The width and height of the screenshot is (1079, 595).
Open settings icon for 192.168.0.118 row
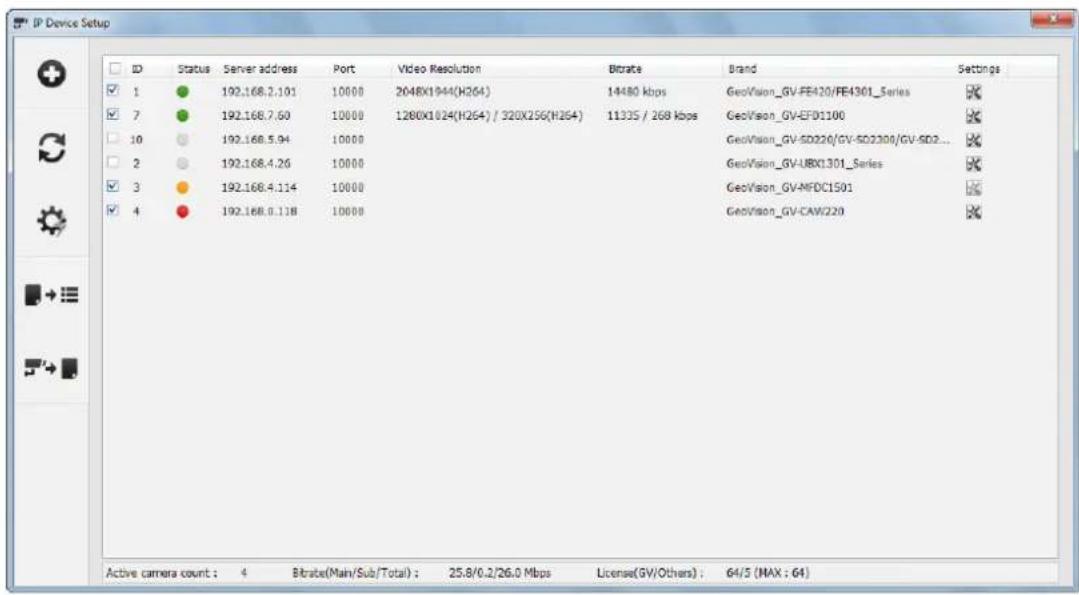point(973,212)
